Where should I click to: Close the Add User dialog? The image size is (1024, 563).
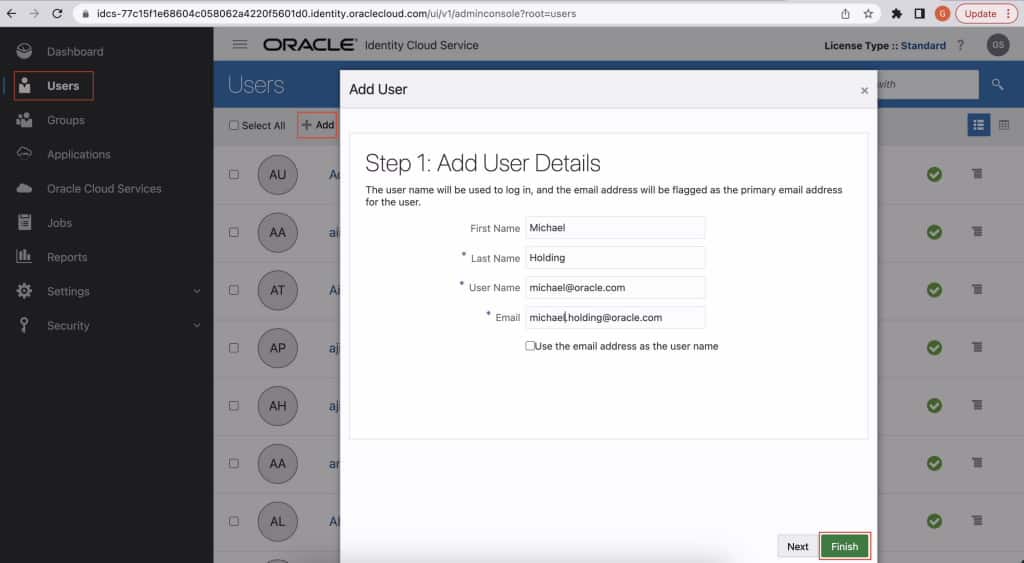click(x=864, y=91)
